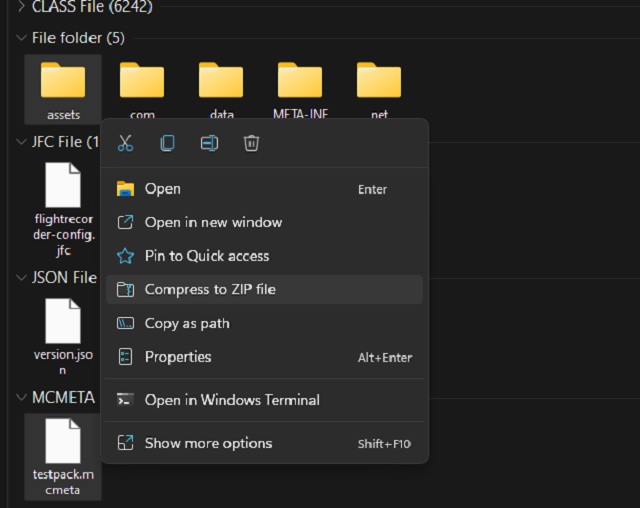Screen dimensions: 640x508
Task: Click the Copy icon in context menu
Action: (167, 143)
